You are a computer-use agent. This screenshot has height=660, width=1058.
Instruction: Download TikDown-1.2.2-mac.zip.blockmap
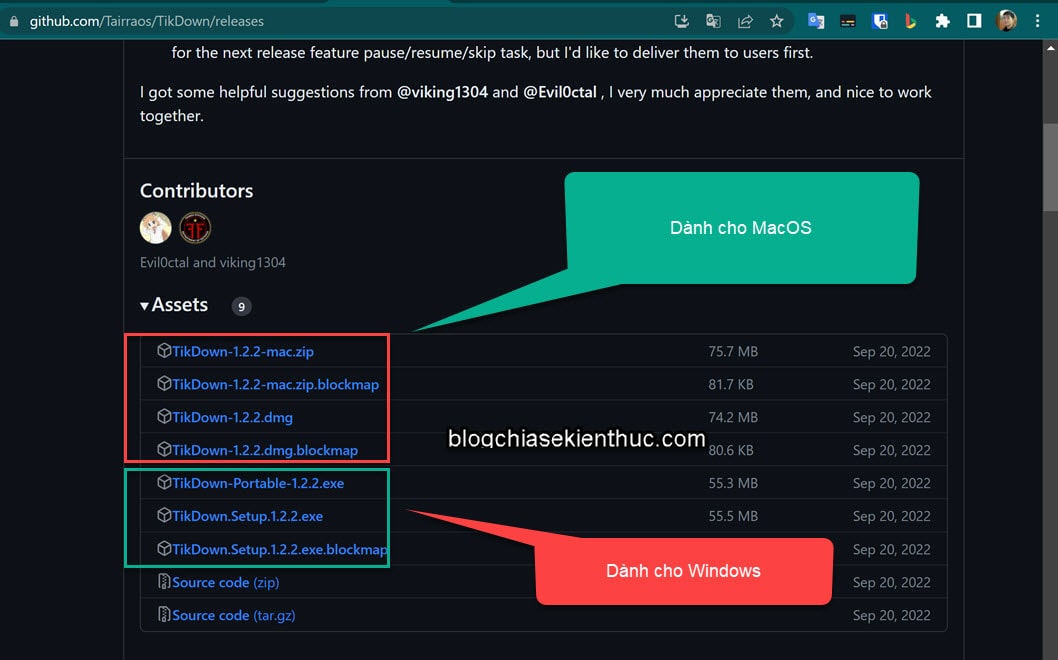tap(275, 385)
